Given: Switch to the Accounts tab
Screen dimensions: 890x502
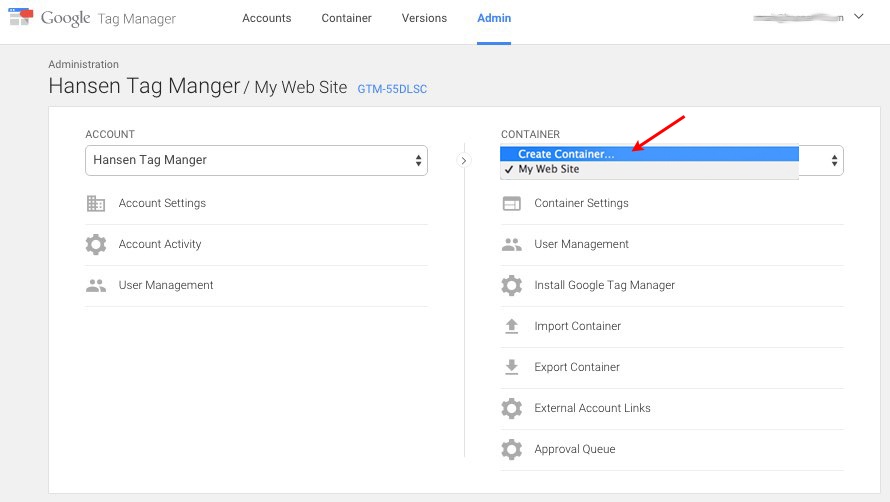Looking at the screenshot, I should [x=267, y=18].
